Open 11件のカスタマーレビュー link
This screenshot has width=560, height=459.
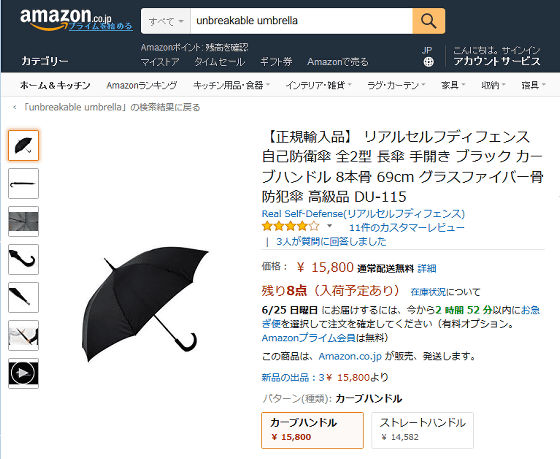[x=407, y=228]
